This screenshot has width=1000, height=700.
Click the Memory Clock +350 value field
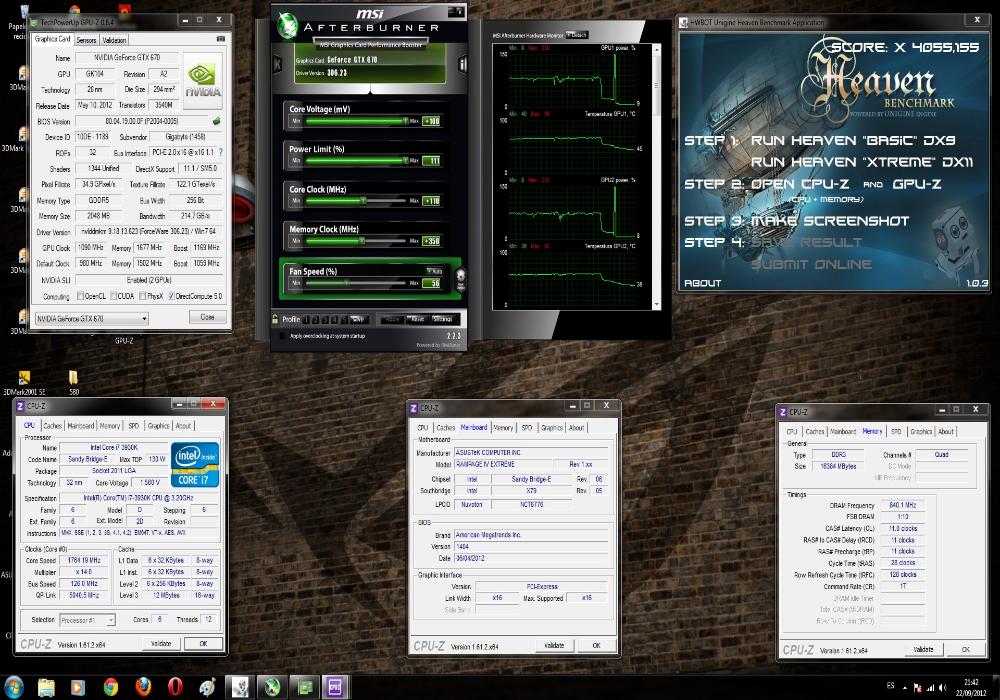[x=432, y=241]
